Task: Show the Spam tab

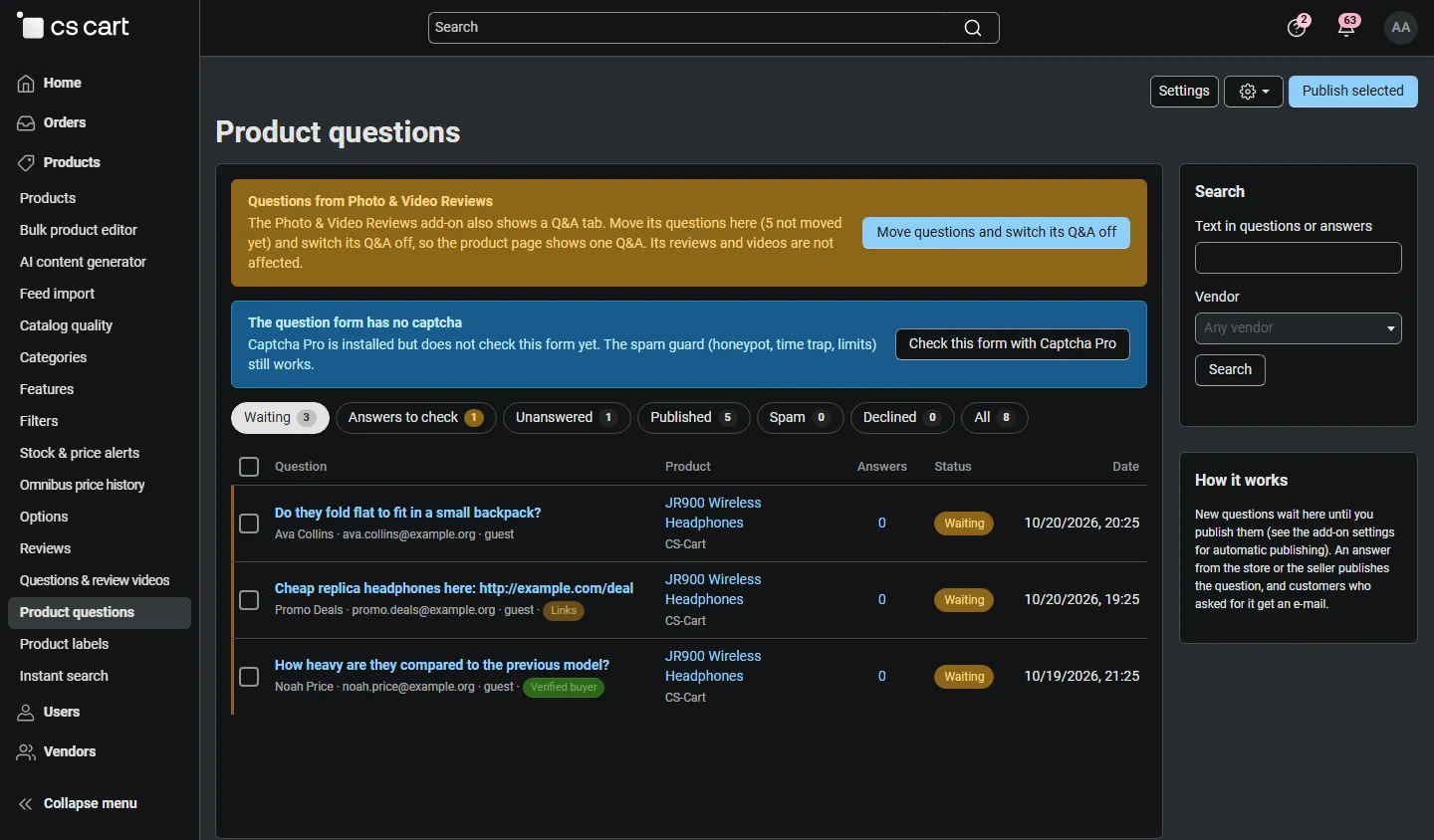Action: click(800, 418)
